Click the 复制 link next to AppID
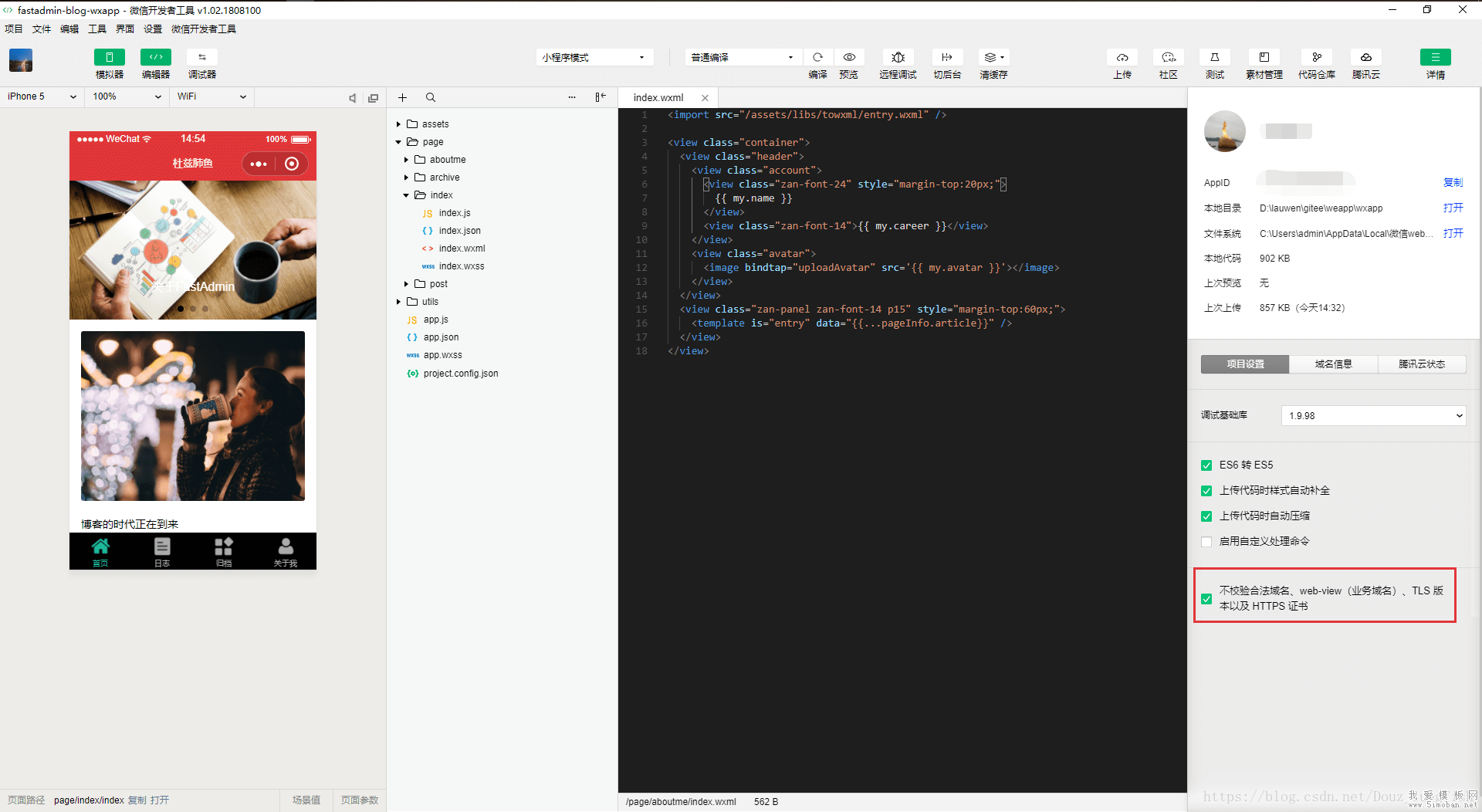Screen dimensions: 1482x812 click(x=1453, y=183)
